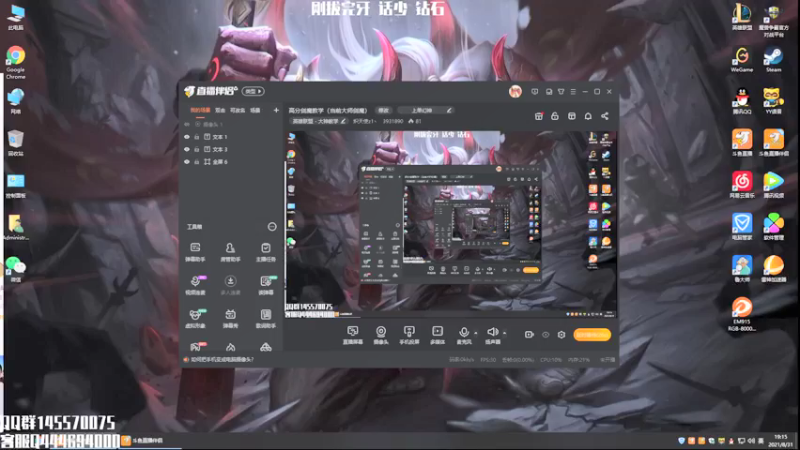Image resolution: width=800 pixels, height=450 pixels.
Task: Open 腾讯QQ desktop shortcut
Action: point(742,101)
